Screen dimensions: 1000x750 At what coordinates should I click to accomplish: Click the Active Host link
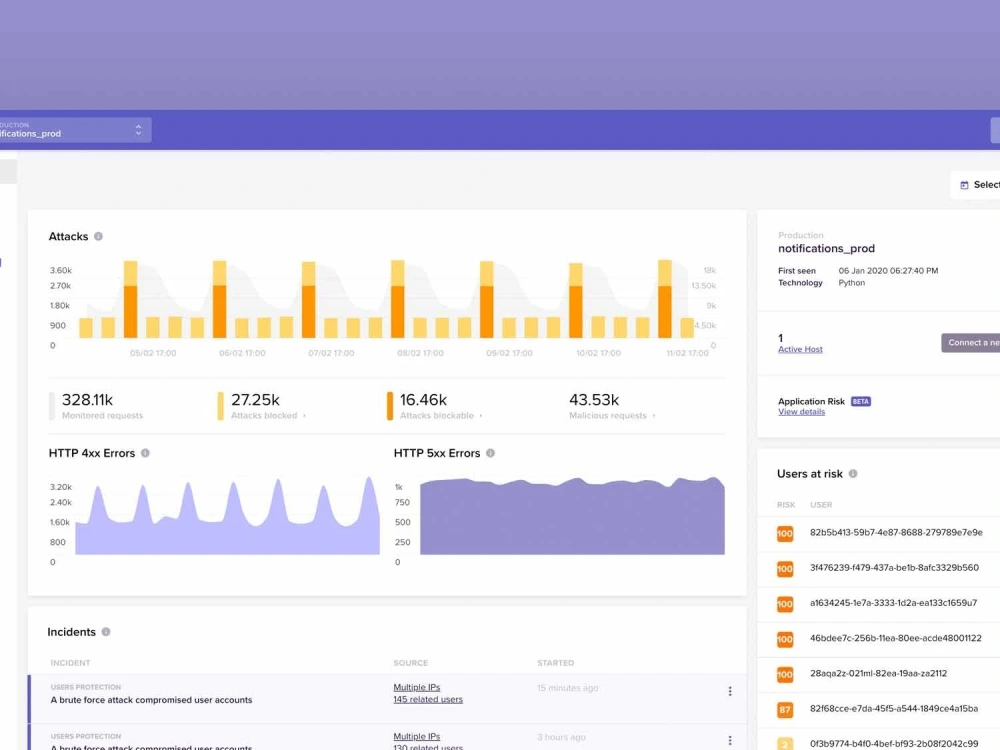800,349
